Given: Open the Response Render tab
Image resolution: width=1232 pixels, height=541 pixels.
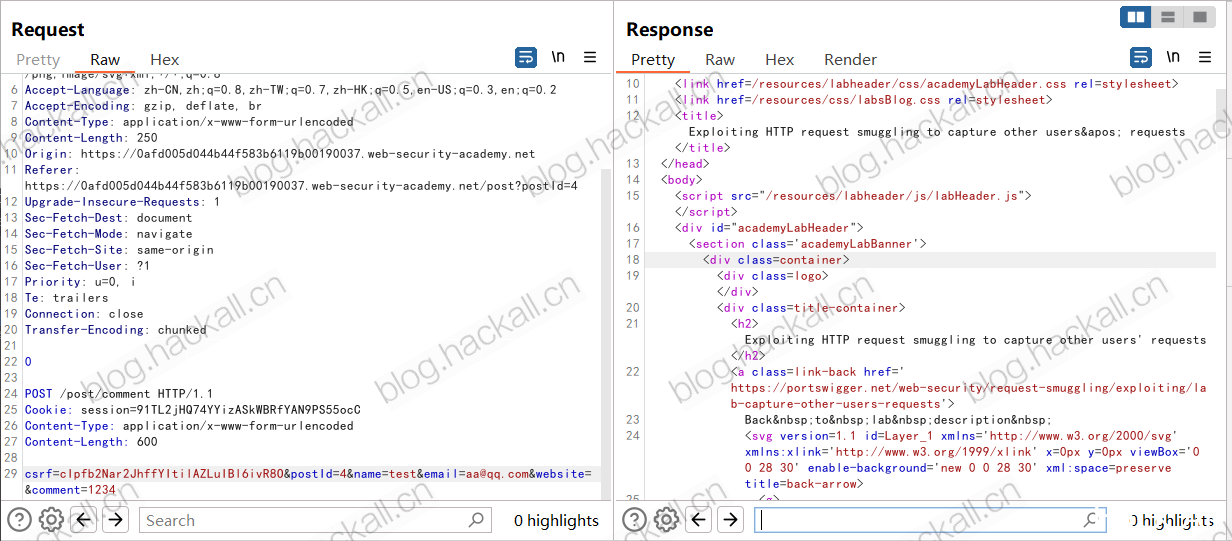Looking at the screenshot, I should [x=850, y=60].
